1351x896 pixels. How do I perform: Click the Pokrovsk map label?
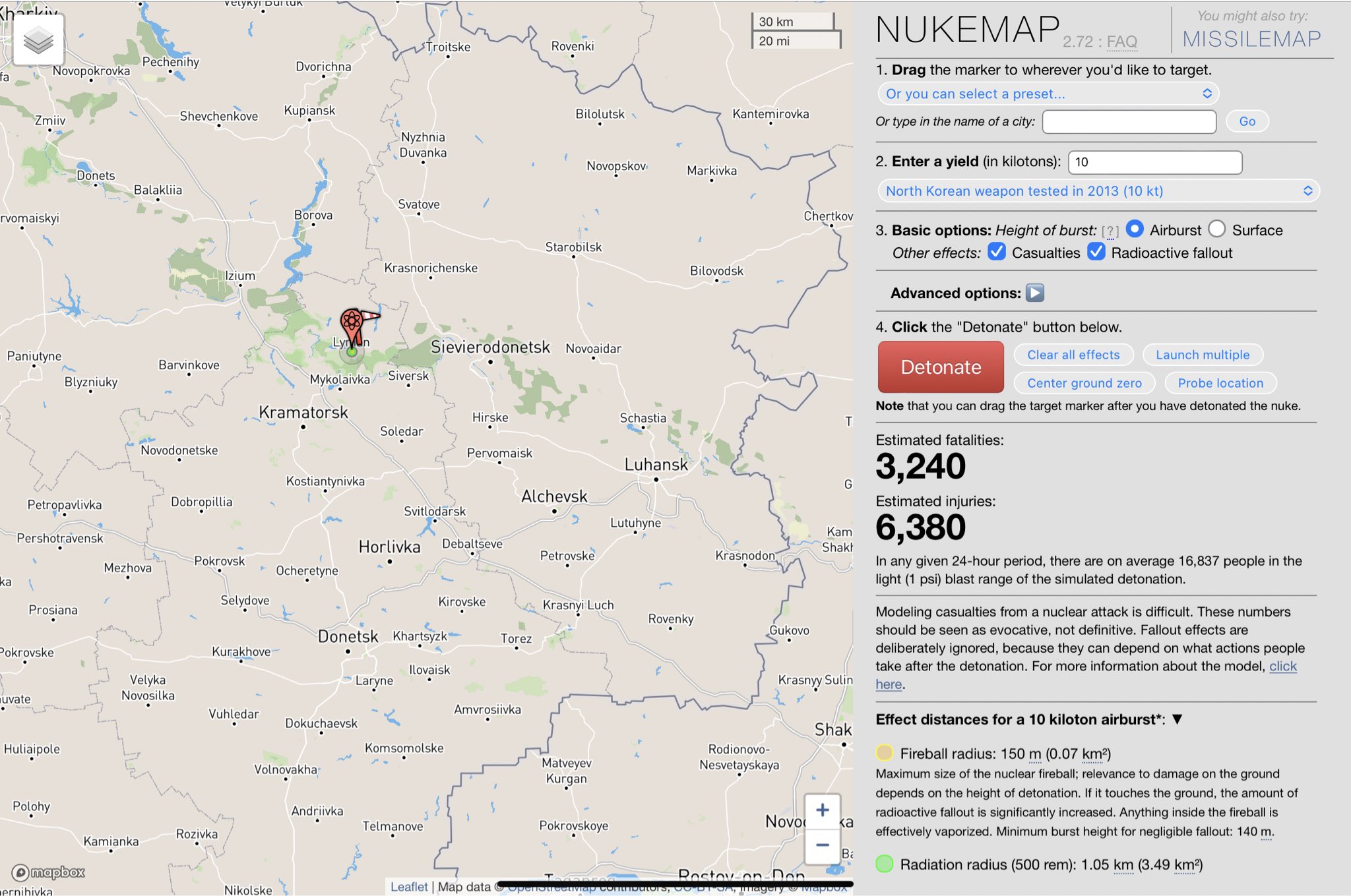219,561
